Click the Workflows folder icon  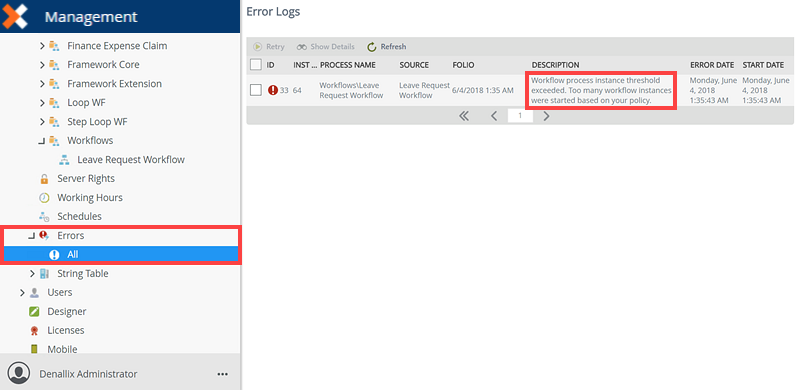pyautogui.click(x=54, y=140)
